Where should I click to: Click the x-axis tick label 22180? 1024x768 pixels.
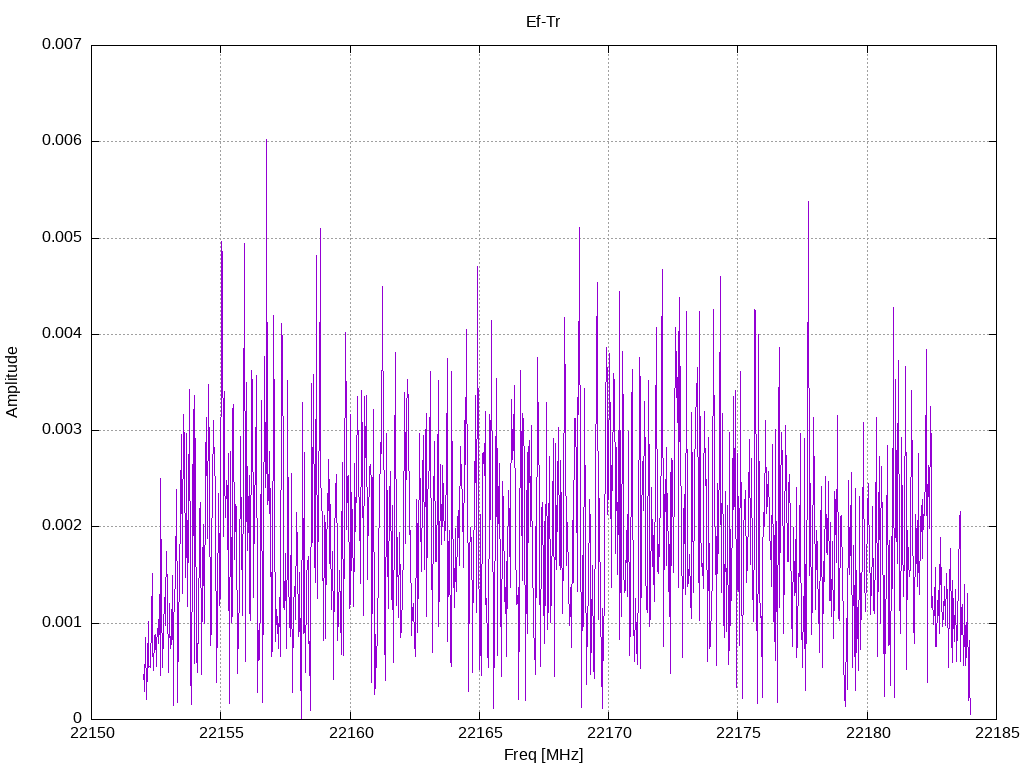pos(868,733)
